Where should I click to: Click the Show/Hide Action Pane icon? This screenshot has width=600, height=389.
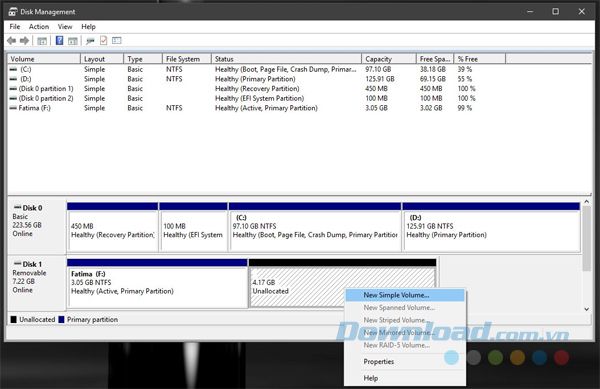point(73,41)
